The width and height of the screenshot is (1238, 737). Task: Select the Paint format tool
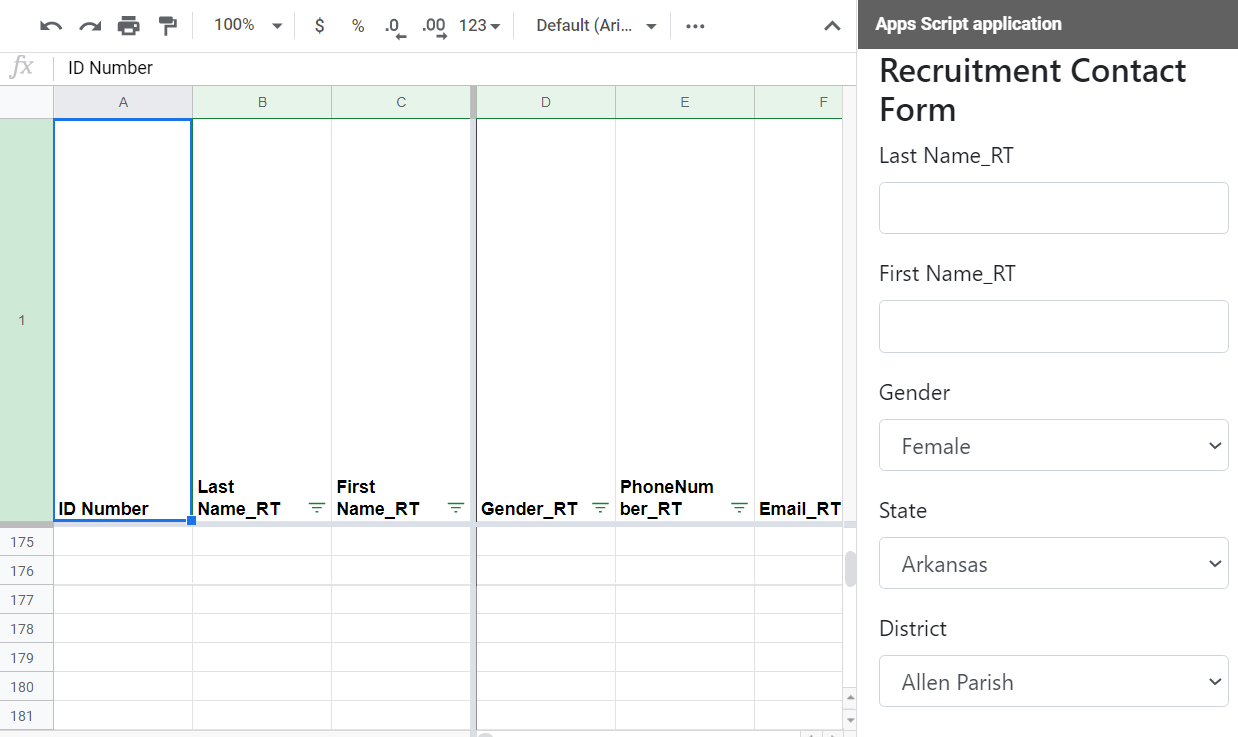click(x=168, y=26)
